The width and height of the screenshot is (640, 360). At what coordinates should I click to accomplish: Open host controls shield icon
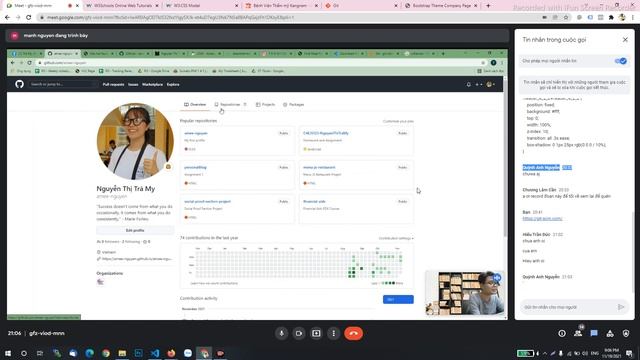[626, 333]
